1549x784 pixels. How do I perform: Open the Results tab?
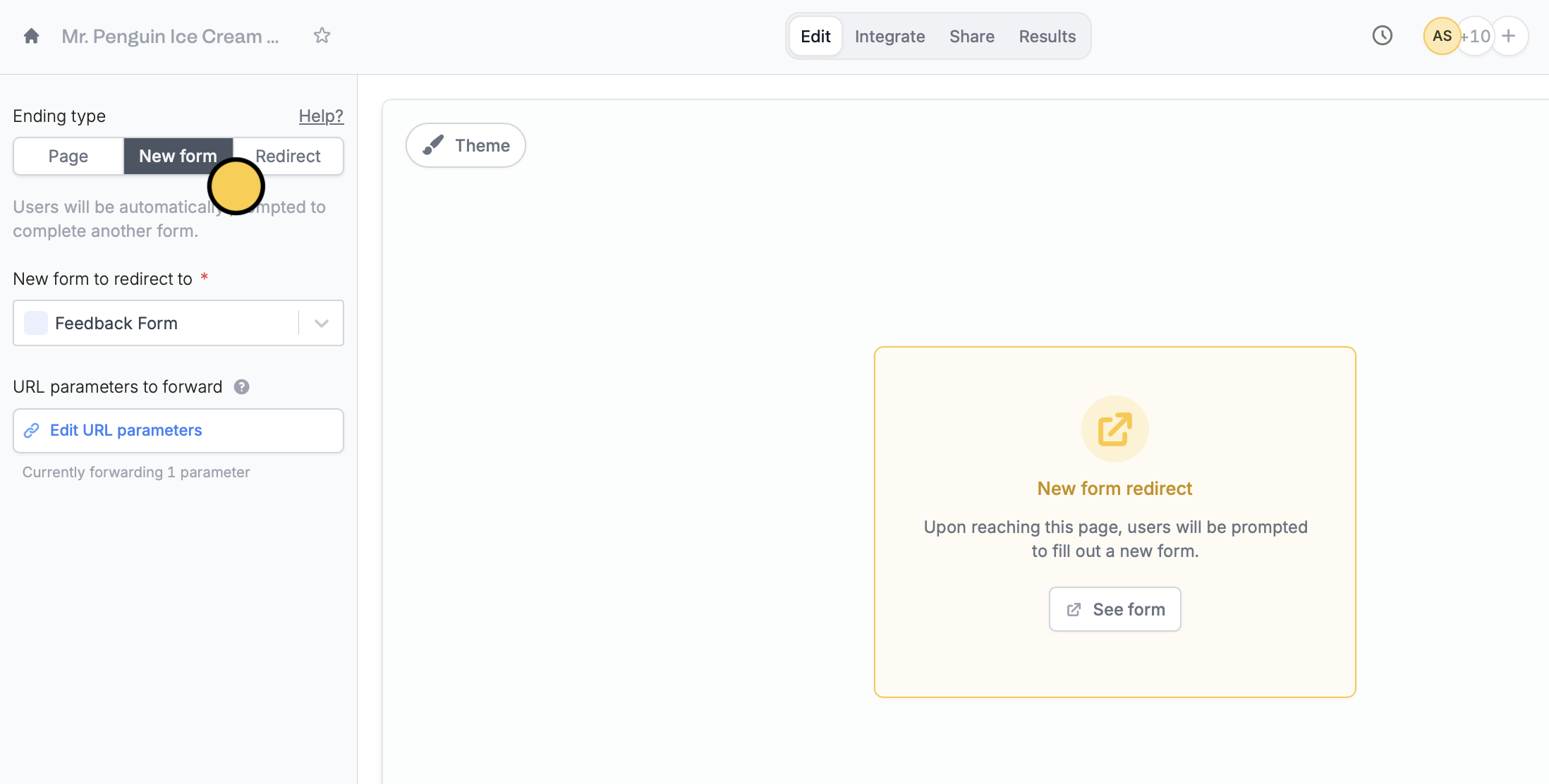pyautogui.click(x=1047, y=36)
